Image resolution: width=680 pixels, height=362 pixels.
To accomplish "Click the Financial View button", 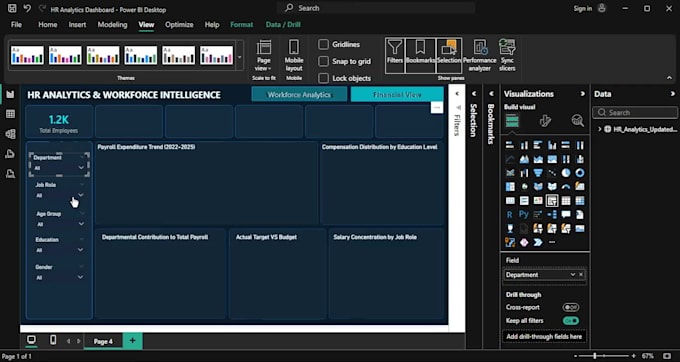I will tap(397, 95).
